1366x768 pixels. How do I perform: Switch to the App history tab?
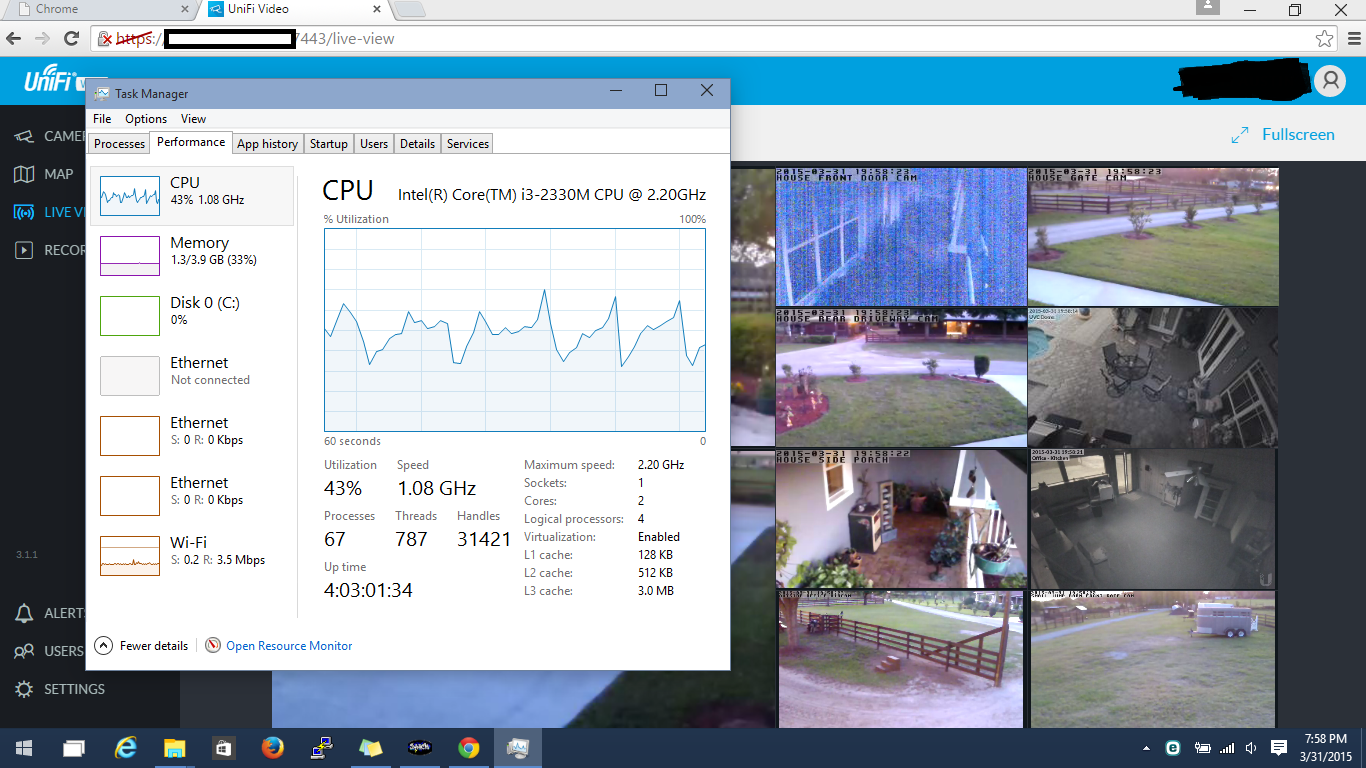click(267, 144)
